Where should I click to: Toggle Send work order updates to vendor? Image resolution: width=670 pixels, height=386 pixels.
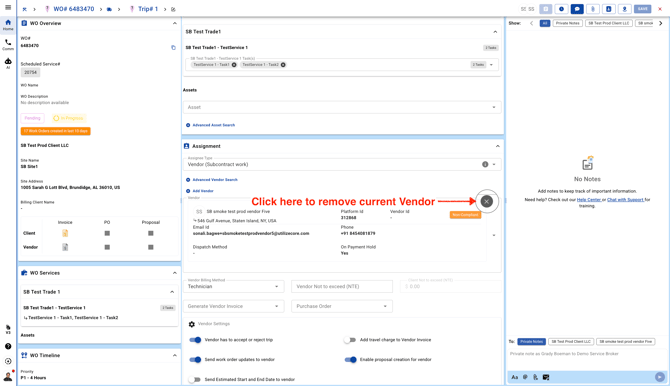click(195, 359)
